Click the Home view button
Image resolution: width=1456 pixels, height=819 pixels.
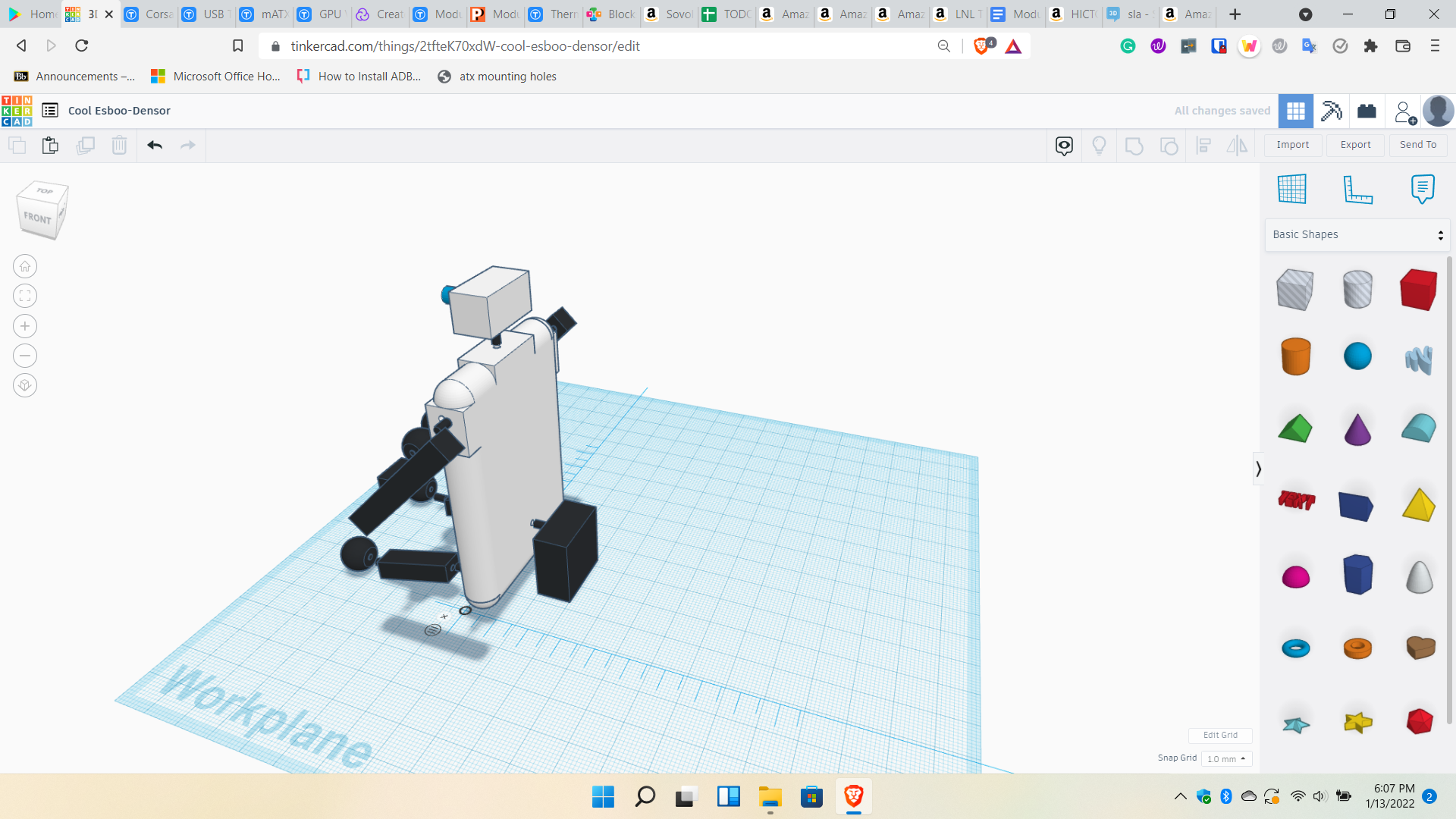(x=25, y=266)
